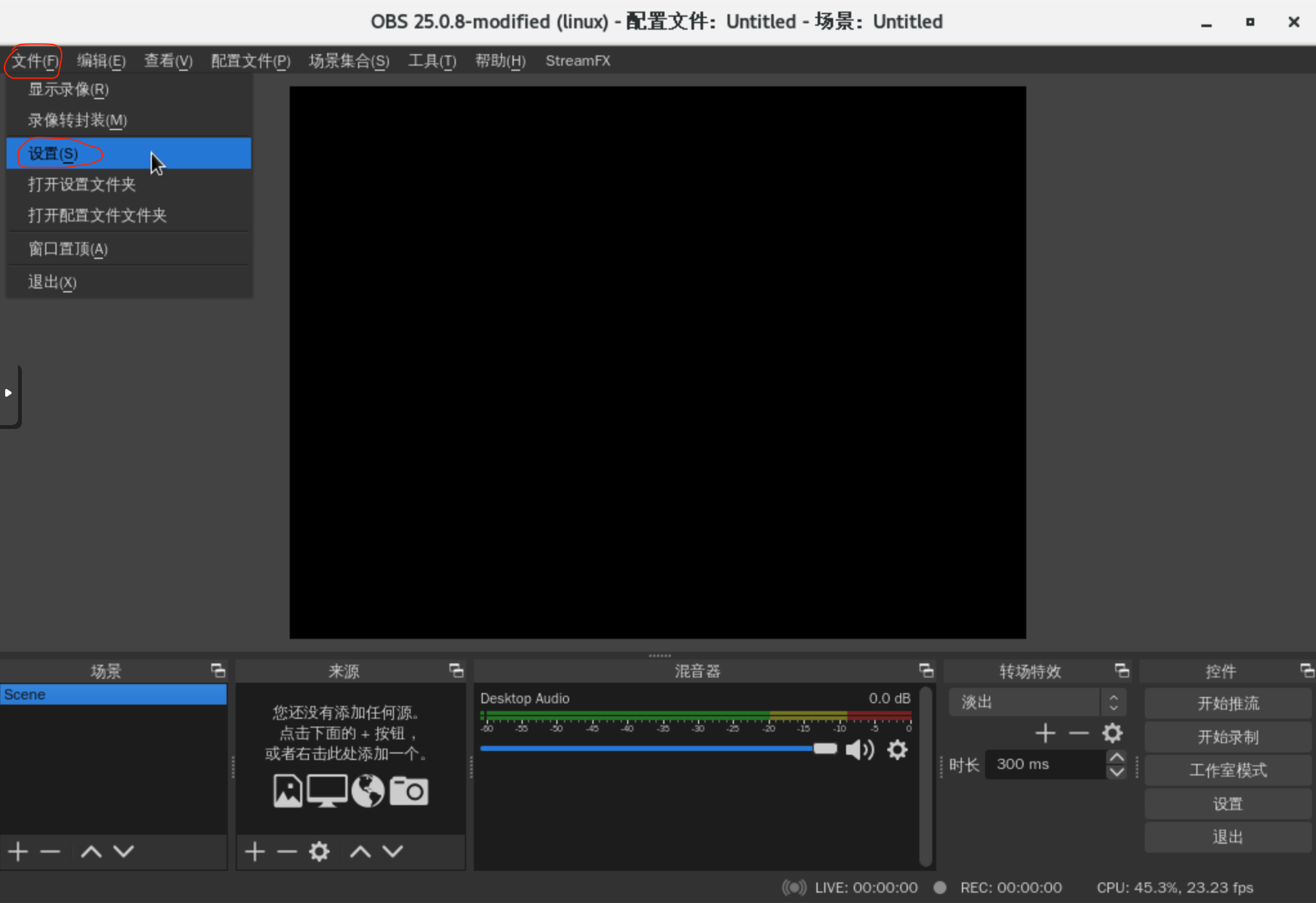This screenshot has height=903, width=1316.
Task: Add a new scene with plus
Action: point(18,852)
